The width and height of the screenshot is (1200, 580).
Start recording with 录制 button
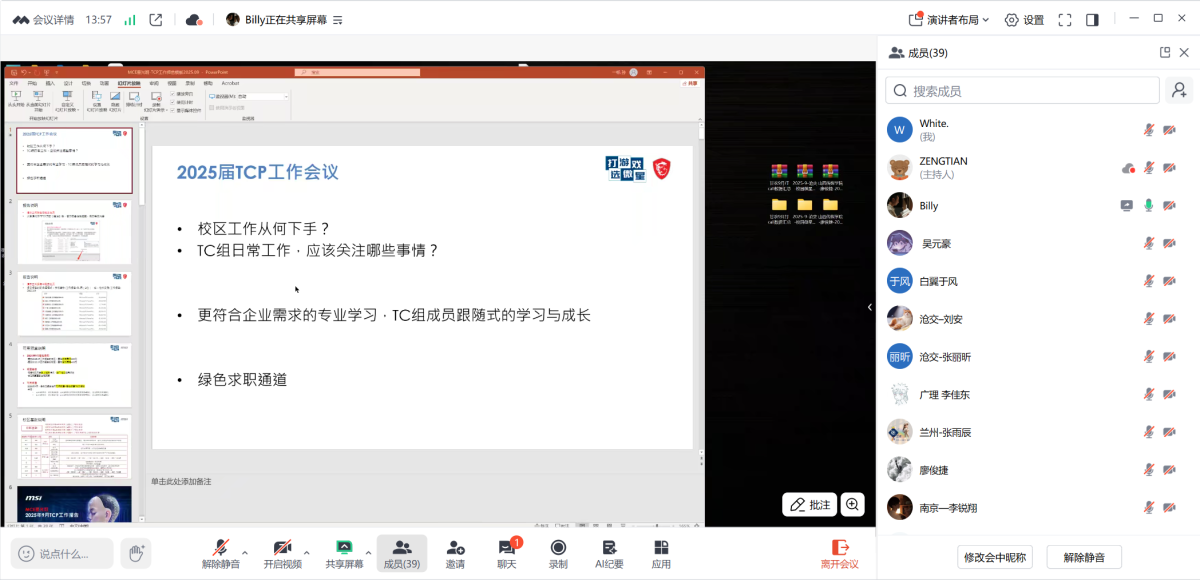[x=558, y=552]
